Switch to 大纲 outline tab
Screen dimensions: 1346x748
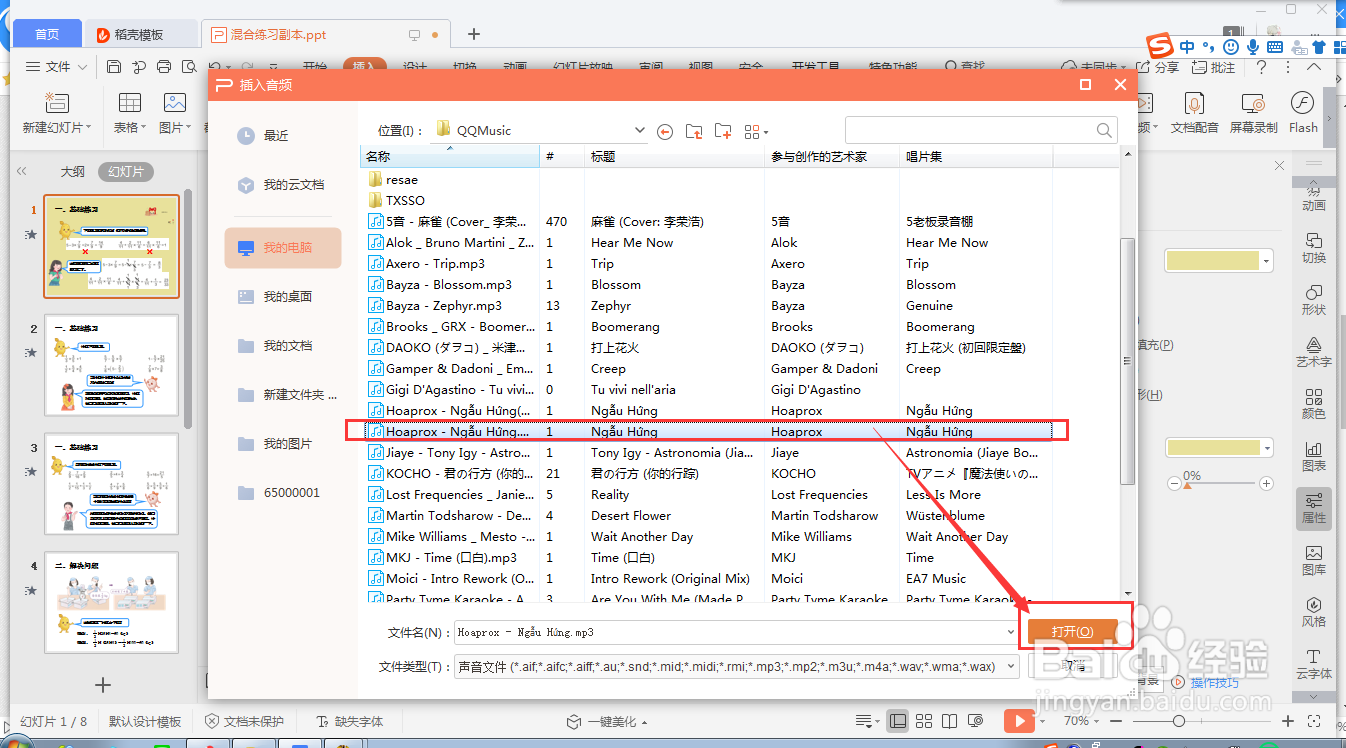click(x=72, y=172)
